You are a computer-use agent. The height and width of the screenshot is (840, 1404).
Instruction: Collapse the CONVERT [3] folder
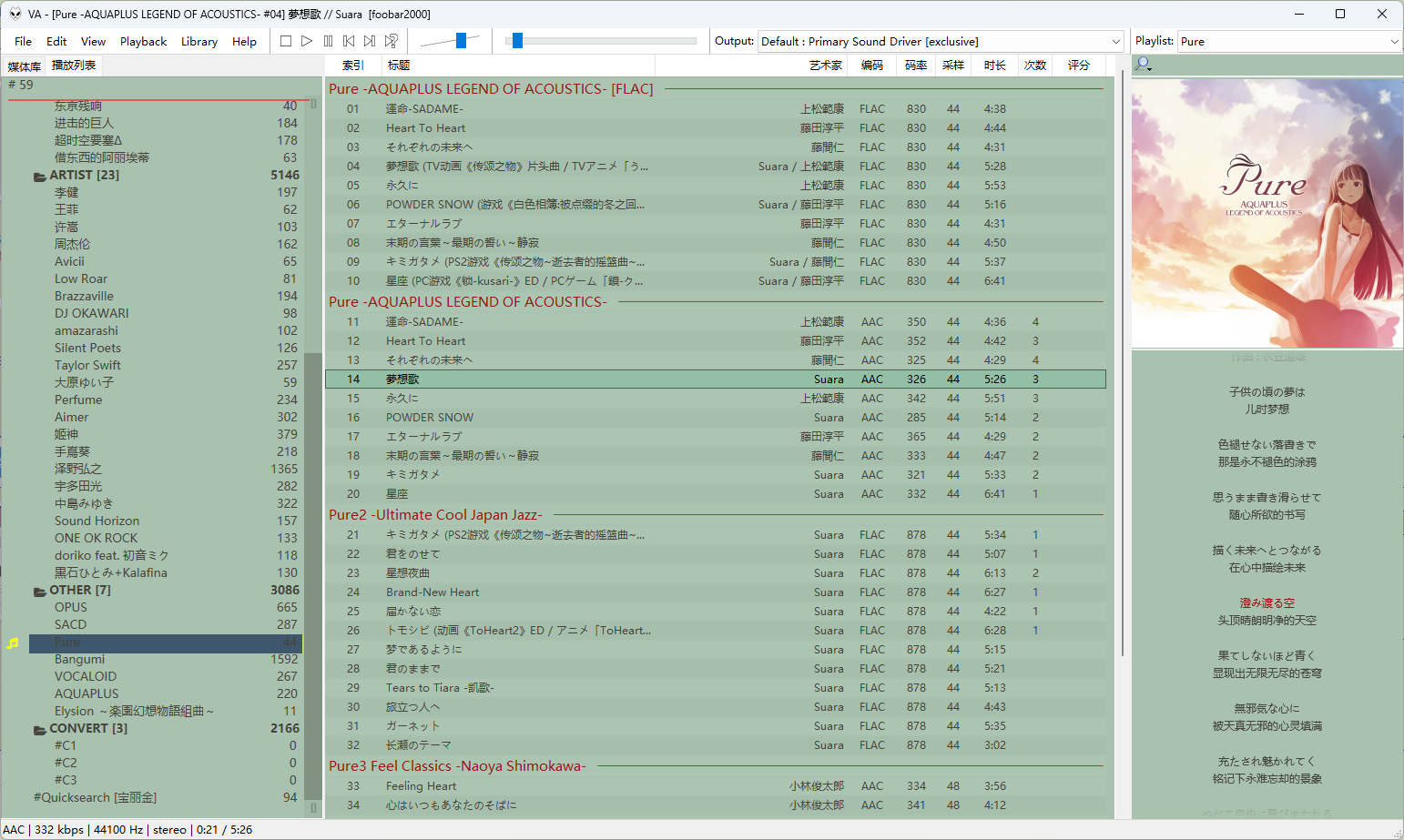(40, 729)
